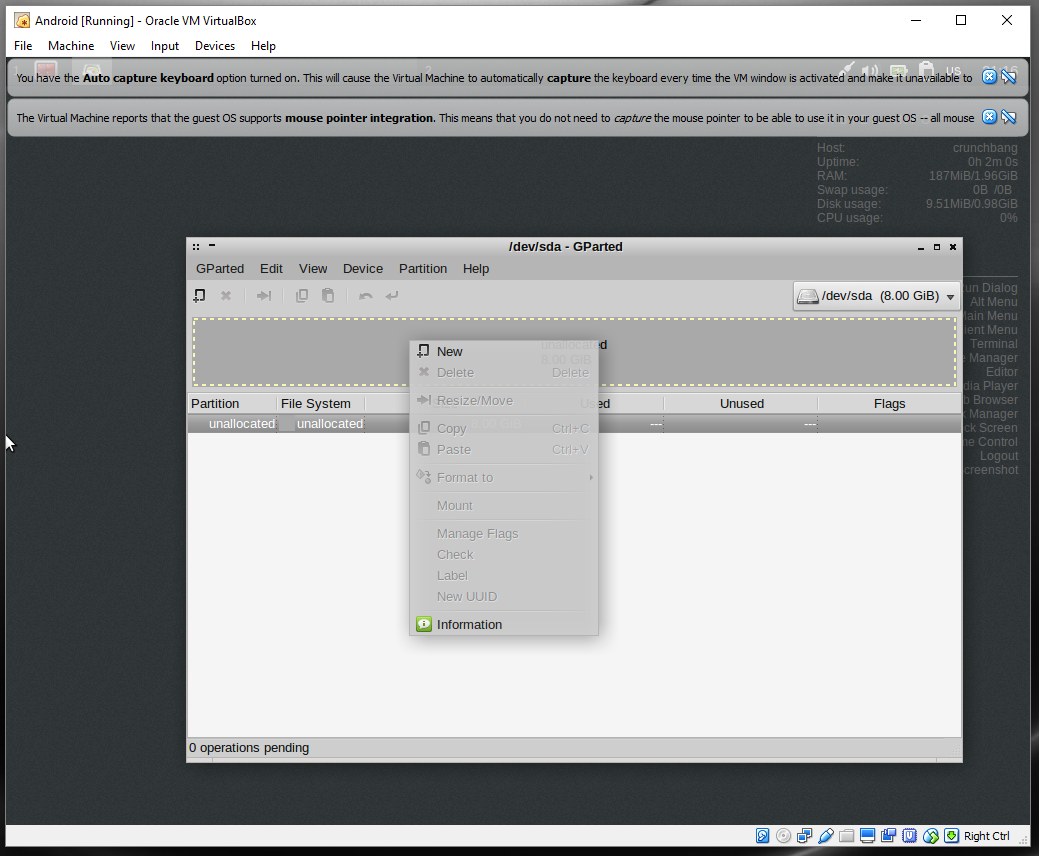Open the Edit menu in GParted
This screenshot has height=856, width=1039.
(x=271, y=268)
